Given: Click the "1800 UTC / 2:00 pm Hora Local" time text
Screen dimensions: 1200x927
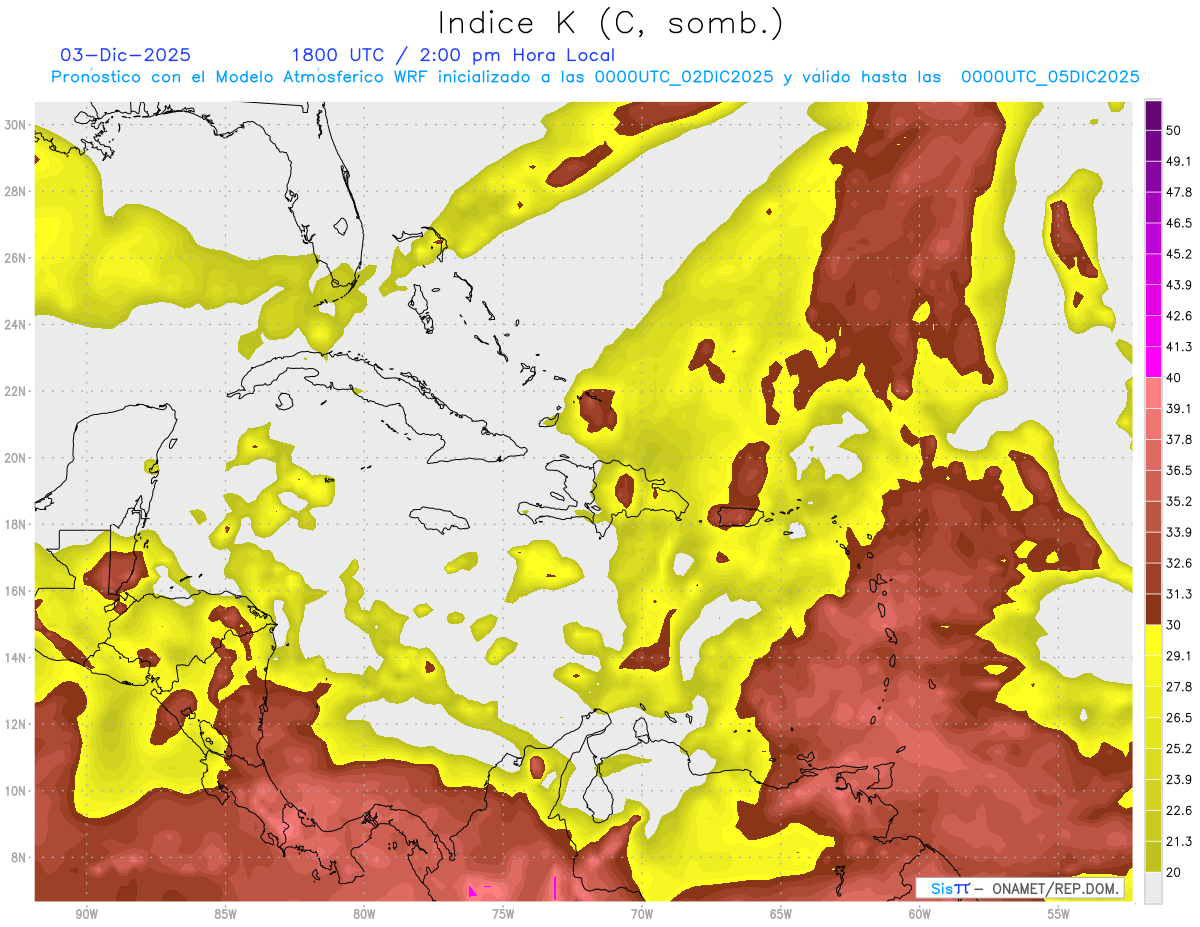Looking at the screenshot, I should pyautogui.click(x=453, y=55).
